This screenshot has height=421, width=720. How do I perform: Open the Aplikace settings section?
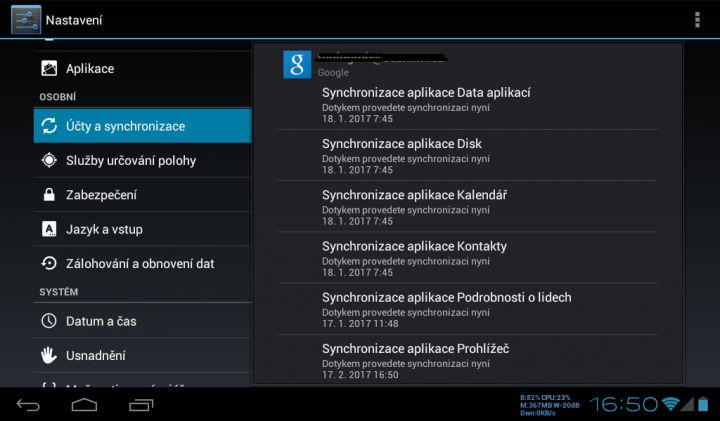click(x=142, y=68)
